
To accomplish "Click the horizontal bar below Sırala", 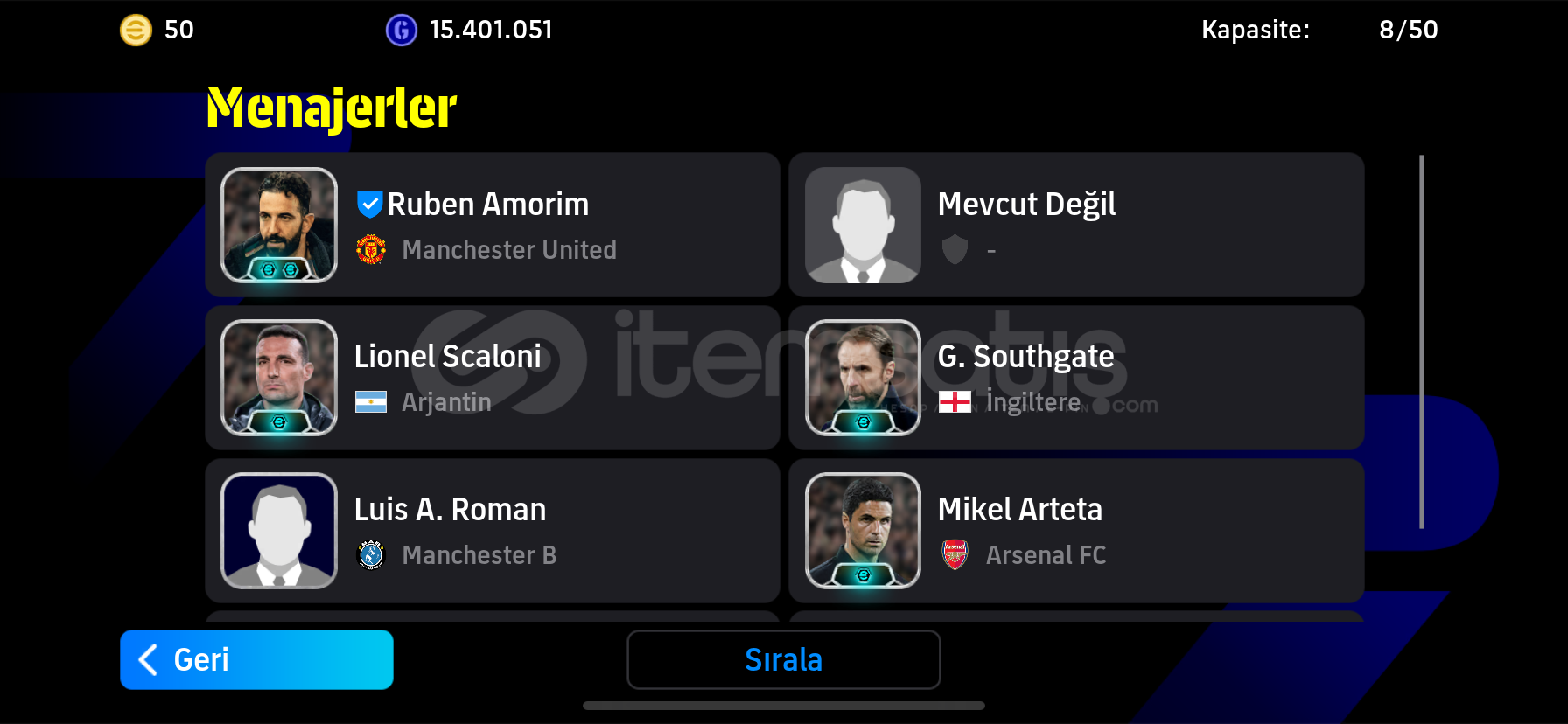I will pyautogui.click(x=784, y=706).
